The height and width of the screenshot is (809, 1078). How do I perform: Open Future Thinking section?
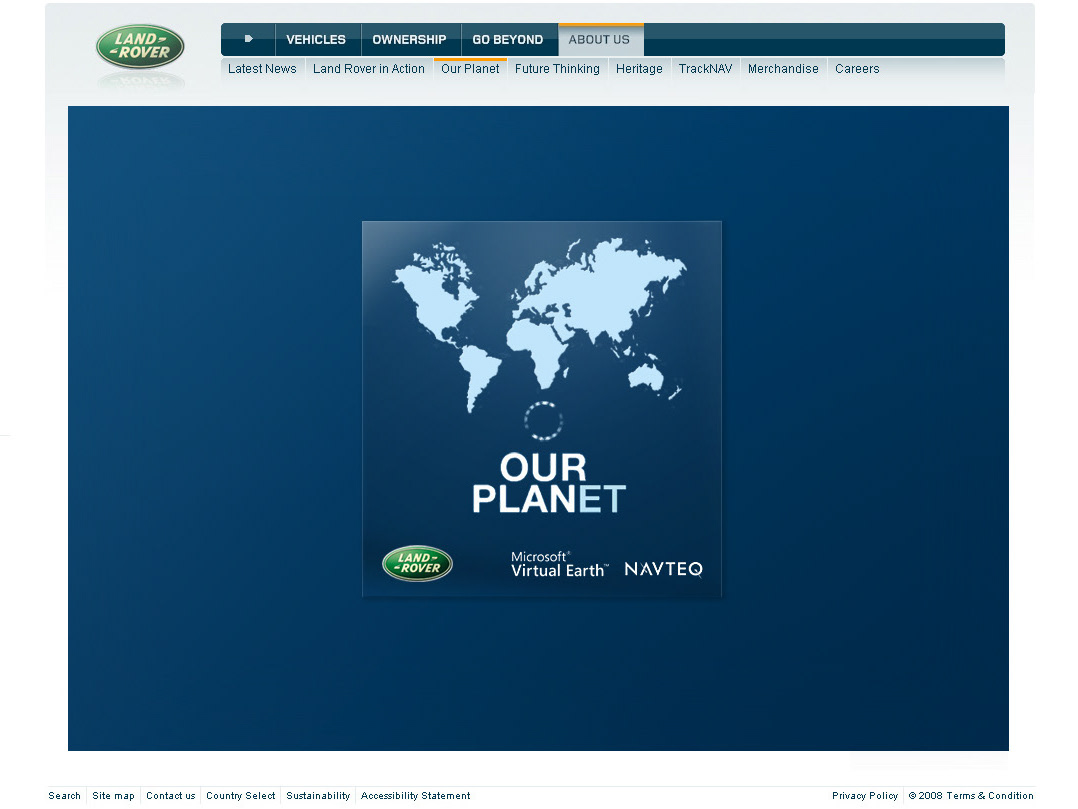coord(557,69)
